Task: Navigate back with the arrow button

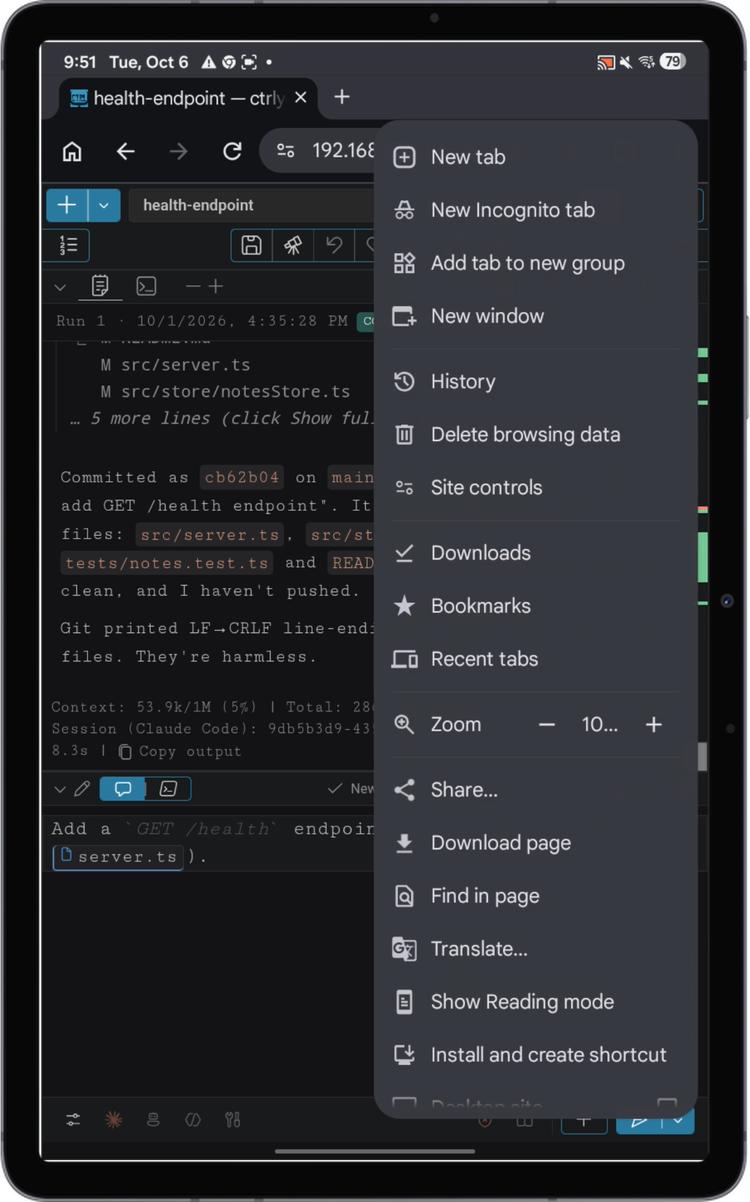Action: [125, 151]
